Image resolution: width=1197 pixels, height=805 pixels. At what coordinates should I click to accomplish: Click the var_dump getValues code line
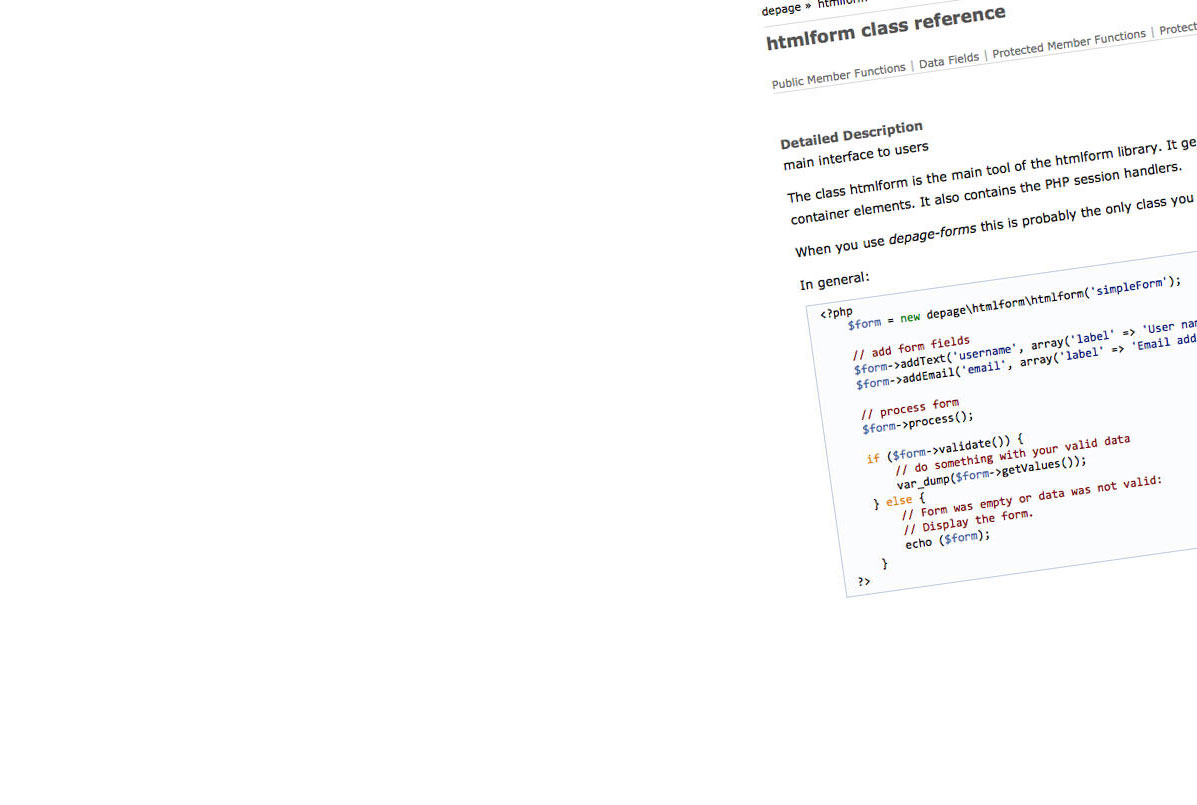pos(990,471)
